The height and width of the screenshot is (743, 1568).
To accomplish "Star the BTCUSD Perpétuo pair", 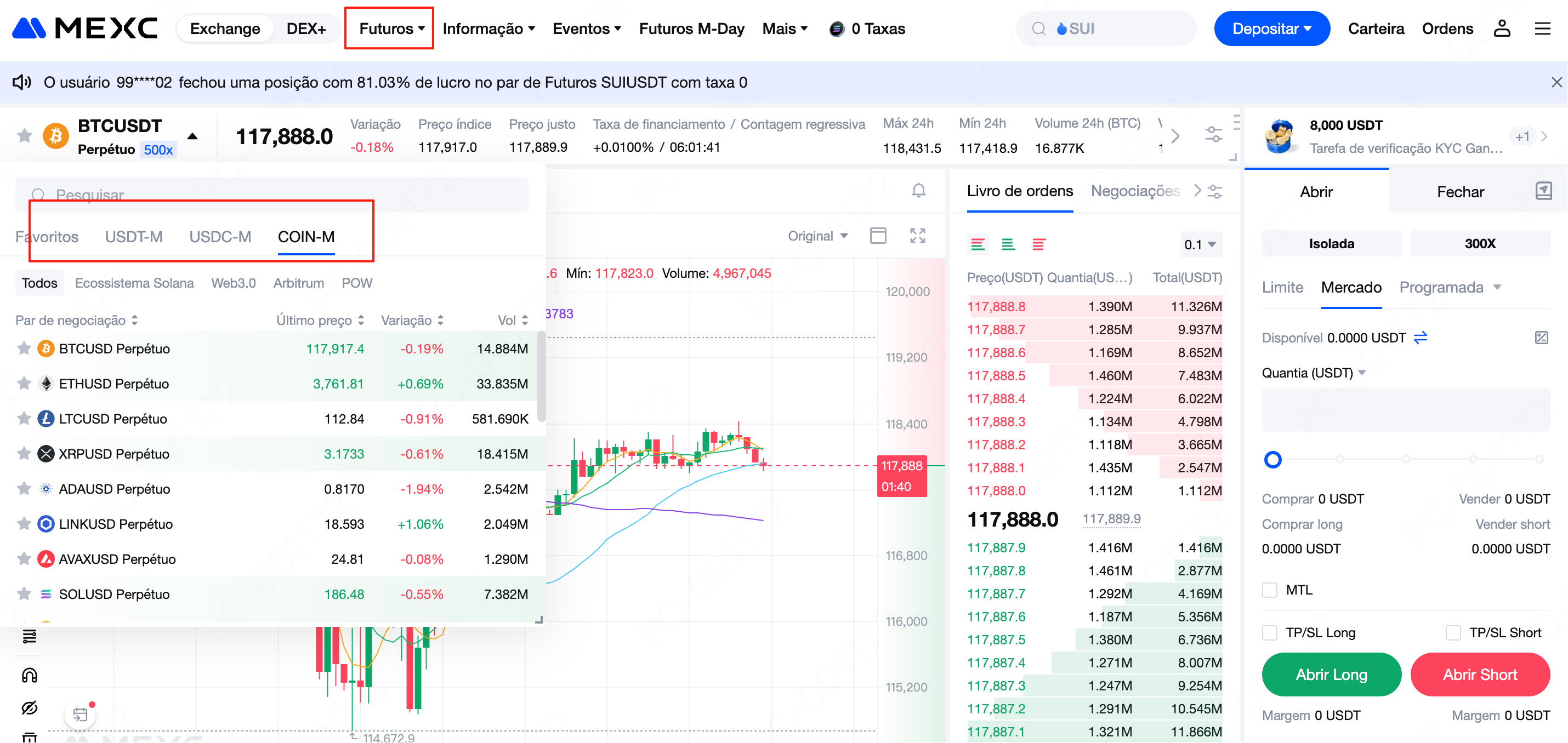I will click(24, 348).
